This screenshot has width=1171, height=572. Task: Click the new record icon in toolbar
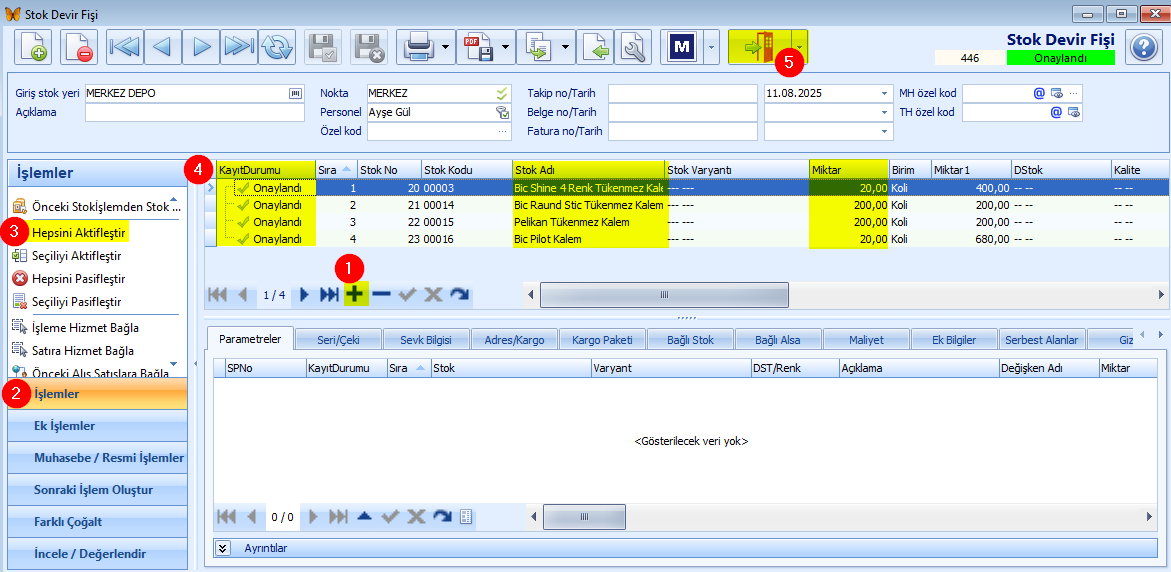click(33, 47)
